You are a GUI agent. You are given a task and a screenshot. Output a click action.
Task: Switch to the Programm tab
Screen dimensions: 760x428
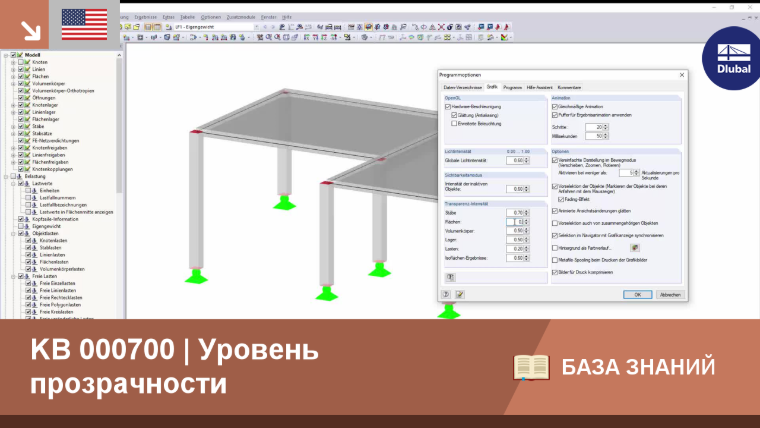[x=512, y=87]
